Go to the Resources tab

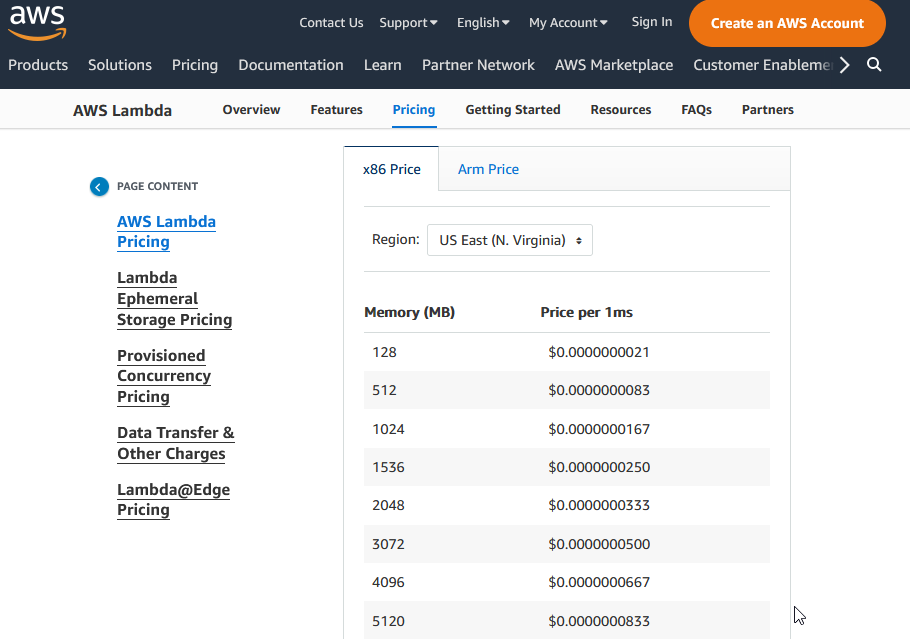click(x=621, y=110)
